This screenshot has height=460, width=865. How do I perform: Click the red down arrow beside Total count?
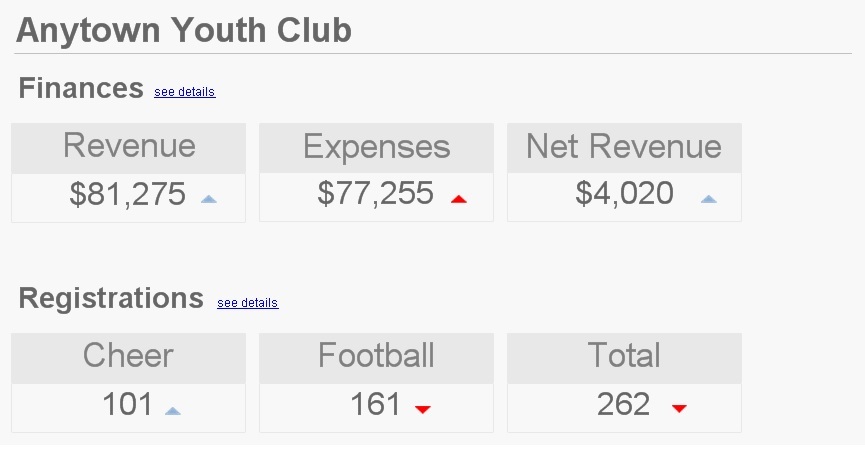coord(680,408)
